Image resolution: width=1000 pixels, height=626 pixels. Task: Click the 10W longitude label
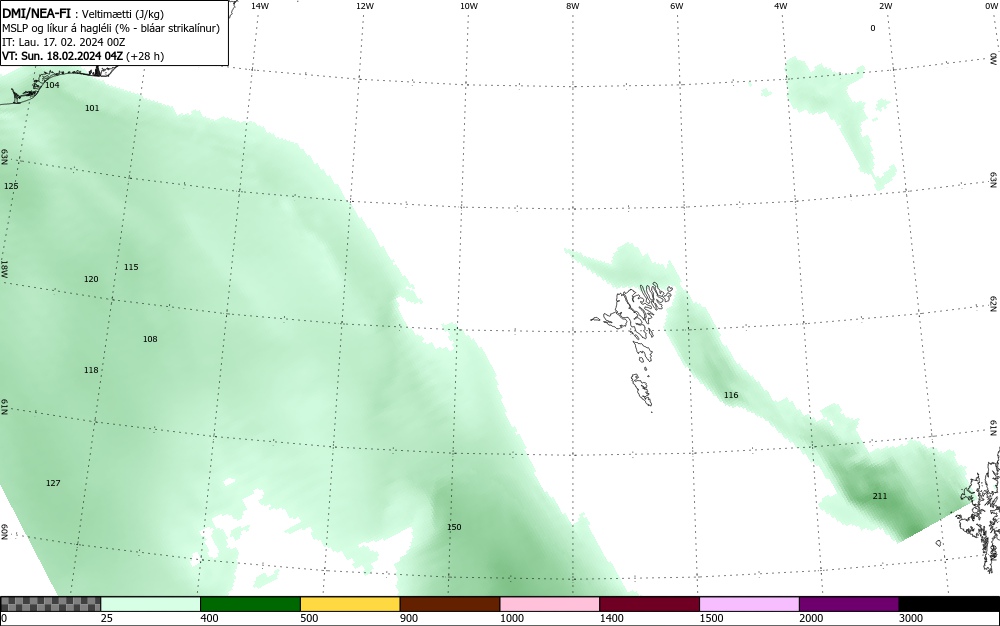point(469,6)
